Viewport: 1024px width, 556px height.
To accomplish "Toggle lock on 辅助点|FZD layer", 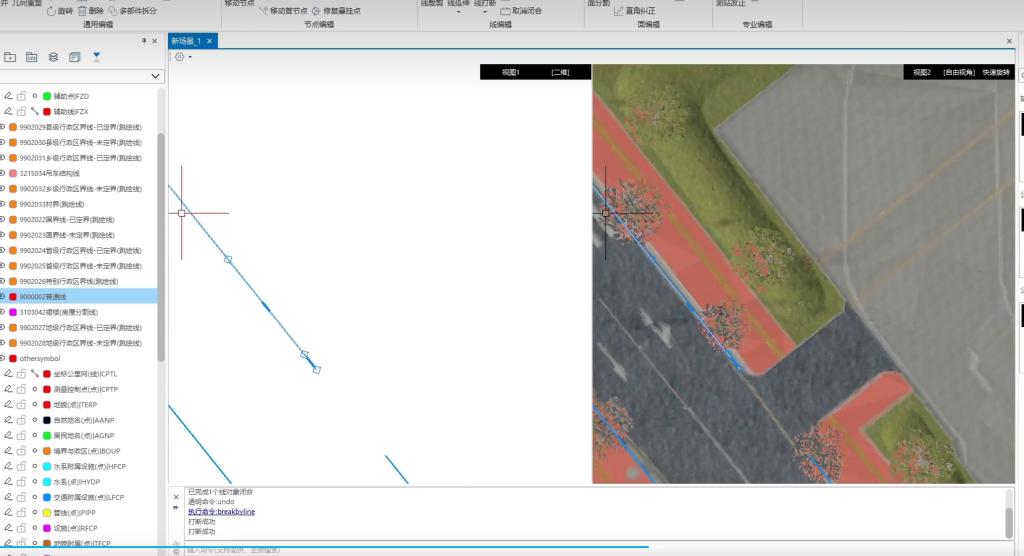I will 20,96.
